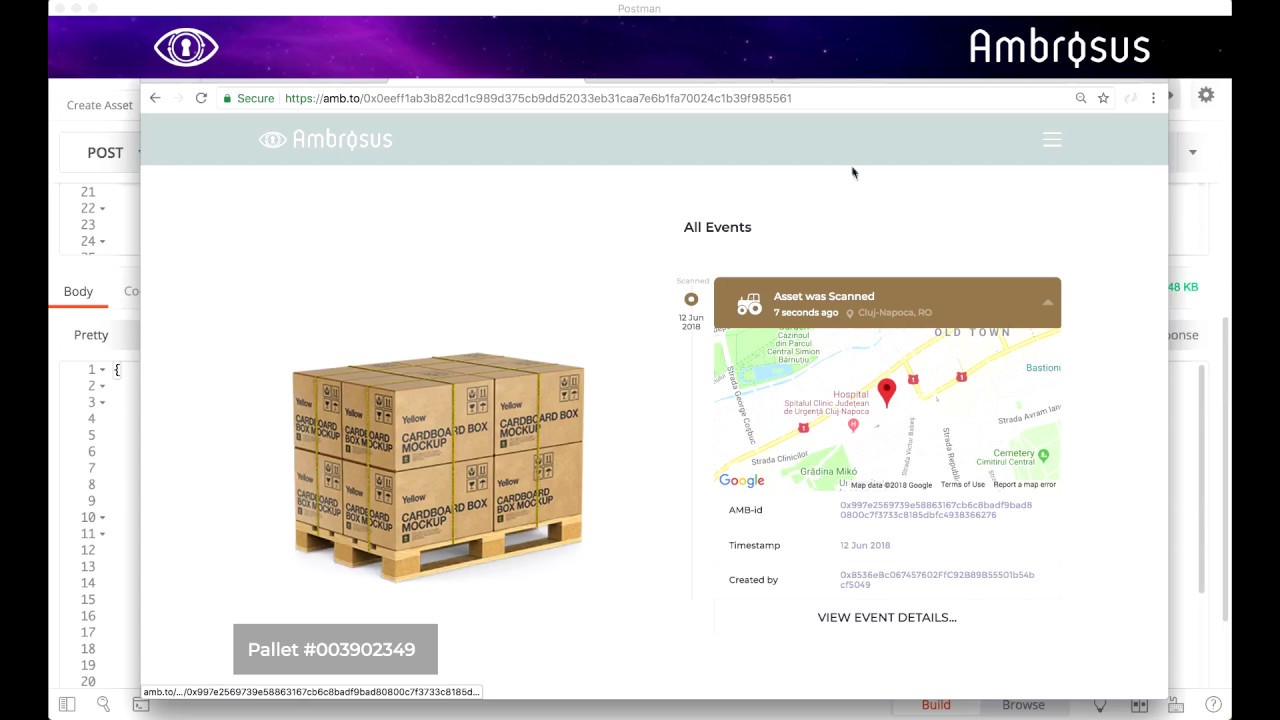
Task: Collapse fold arrow at response line 3
Action: coord(102,403)
